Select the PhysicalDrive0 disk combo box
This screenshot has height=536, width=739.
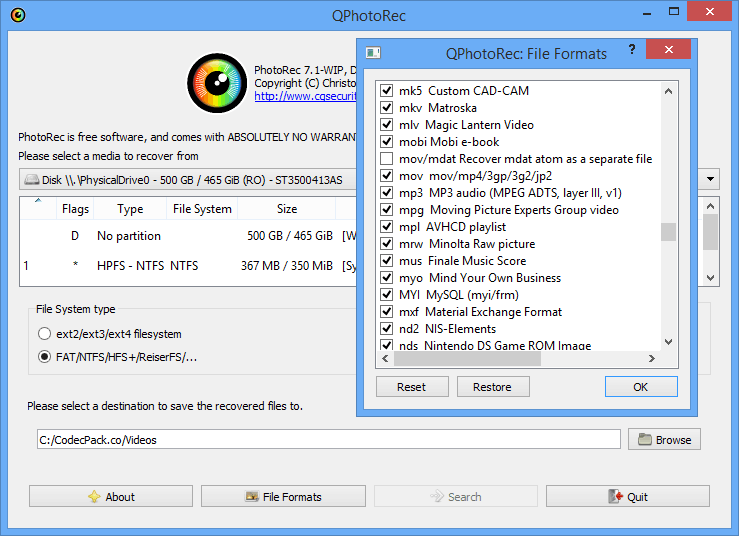click(188, 180)
